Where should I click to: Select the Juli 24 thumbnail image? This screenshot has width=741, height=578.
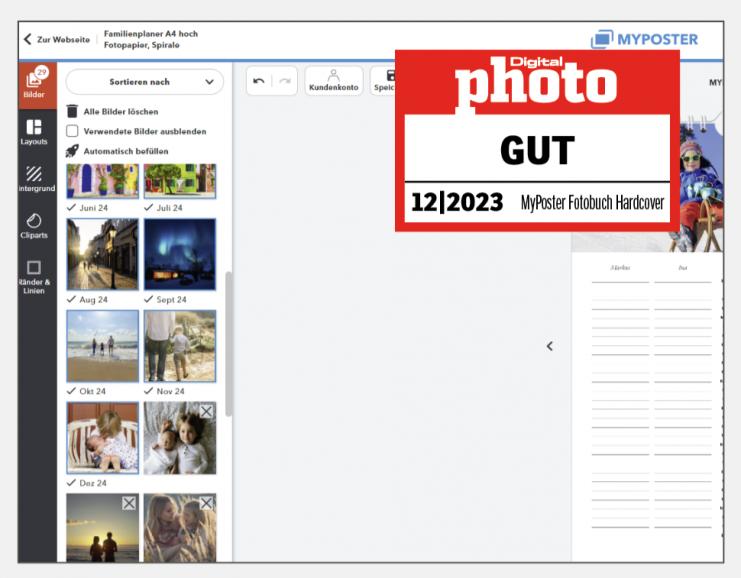(180, 181)
